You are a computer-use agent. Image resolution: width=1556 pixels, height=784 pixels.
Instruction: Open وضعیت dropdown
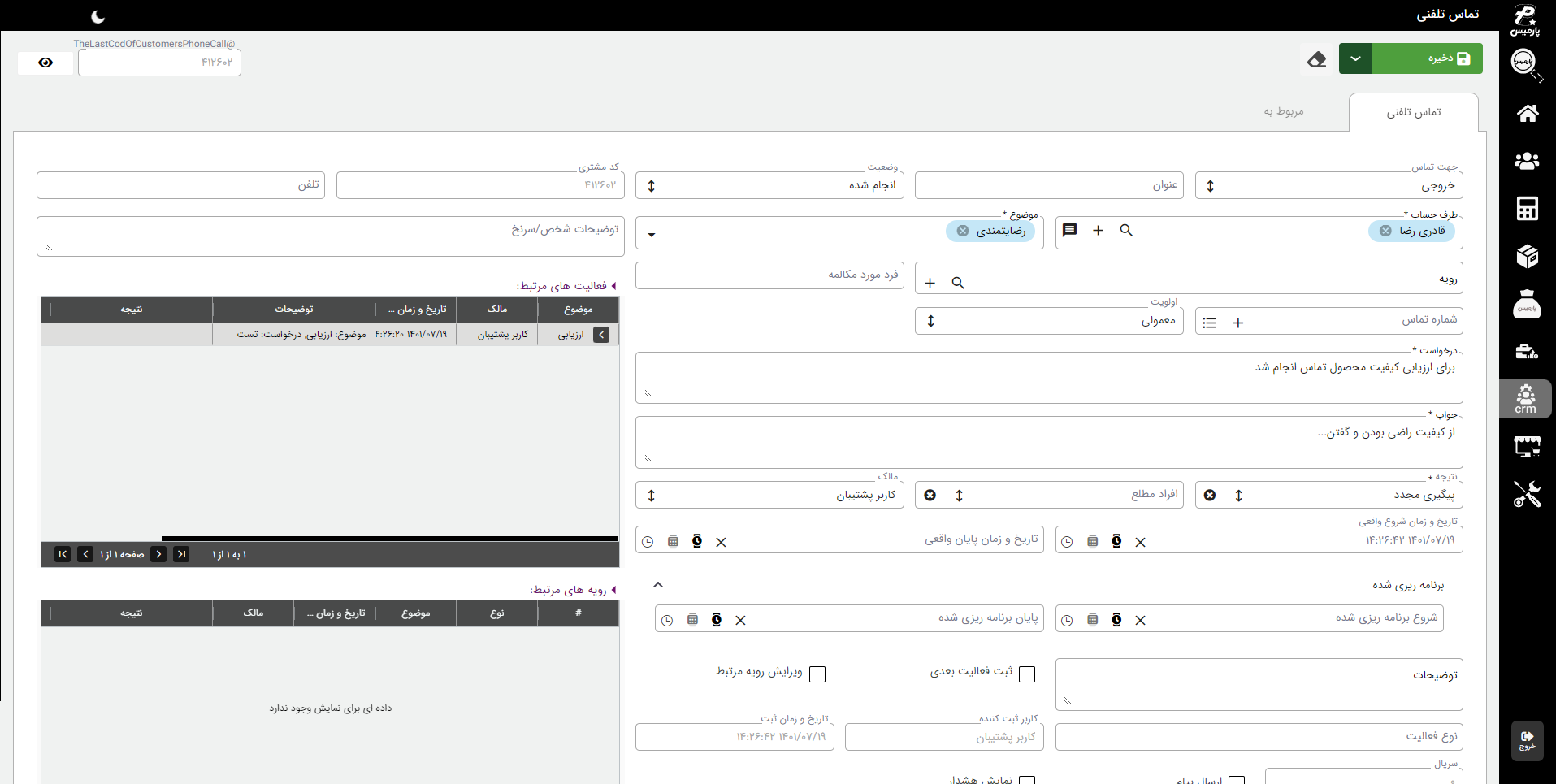651,186
